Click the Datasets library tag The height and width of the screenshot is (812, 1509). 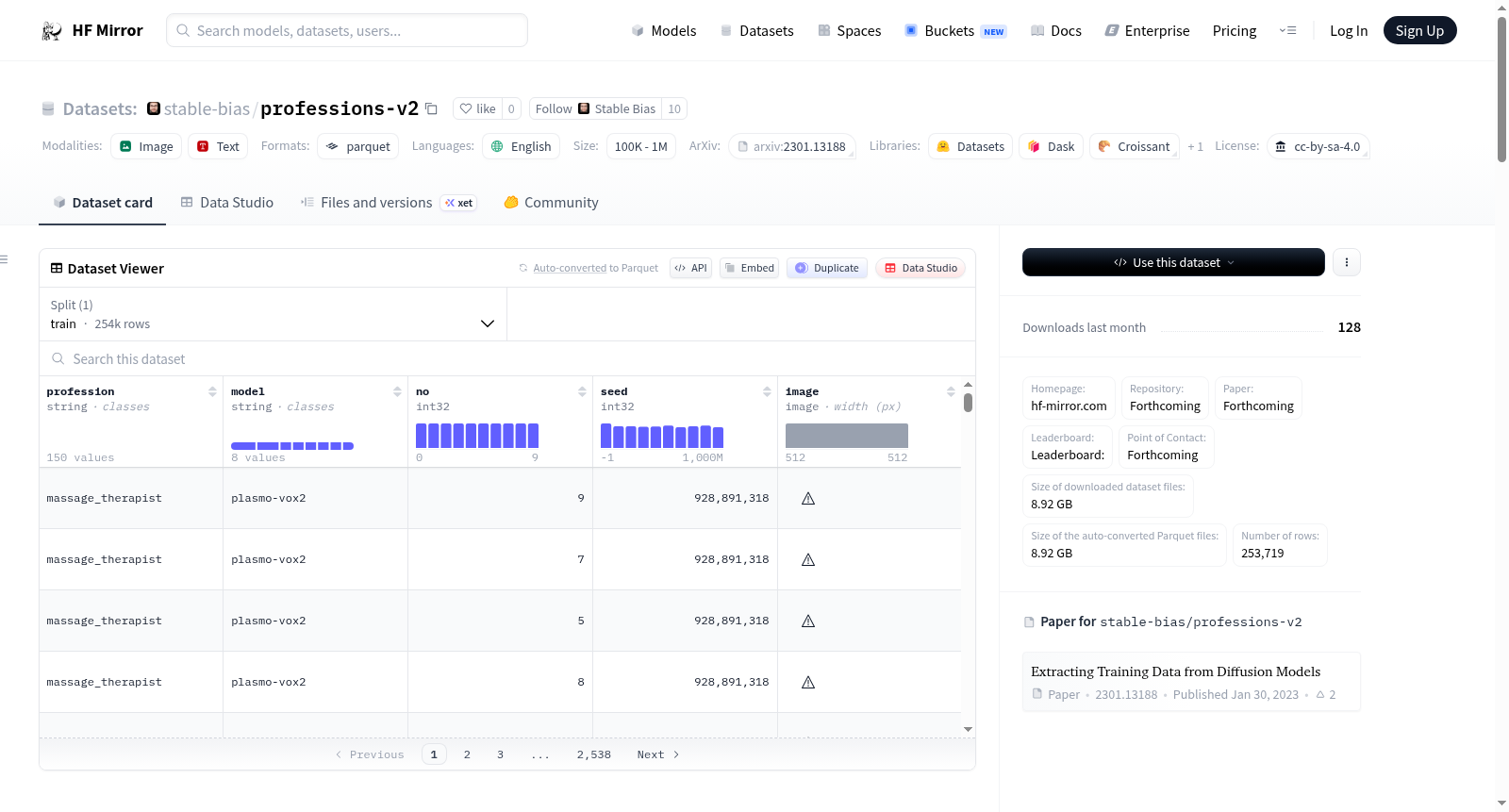tap(970, 146)
